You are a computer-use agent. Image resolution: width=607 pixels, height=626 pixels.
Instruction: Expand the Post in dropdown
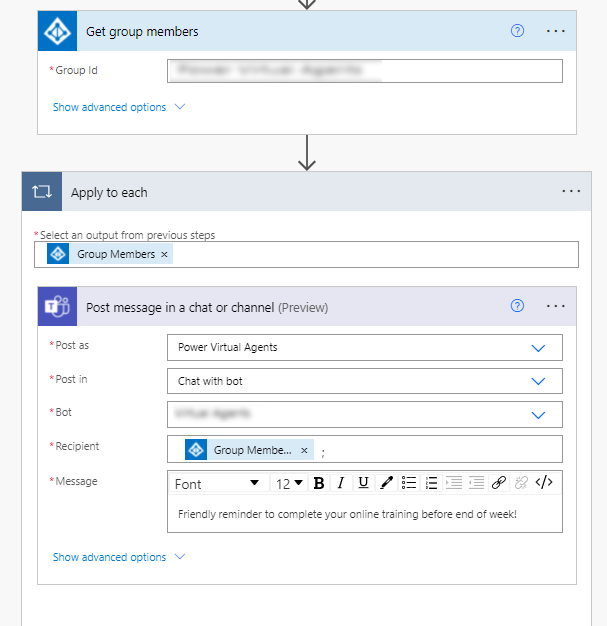click(x=538, y=381)
